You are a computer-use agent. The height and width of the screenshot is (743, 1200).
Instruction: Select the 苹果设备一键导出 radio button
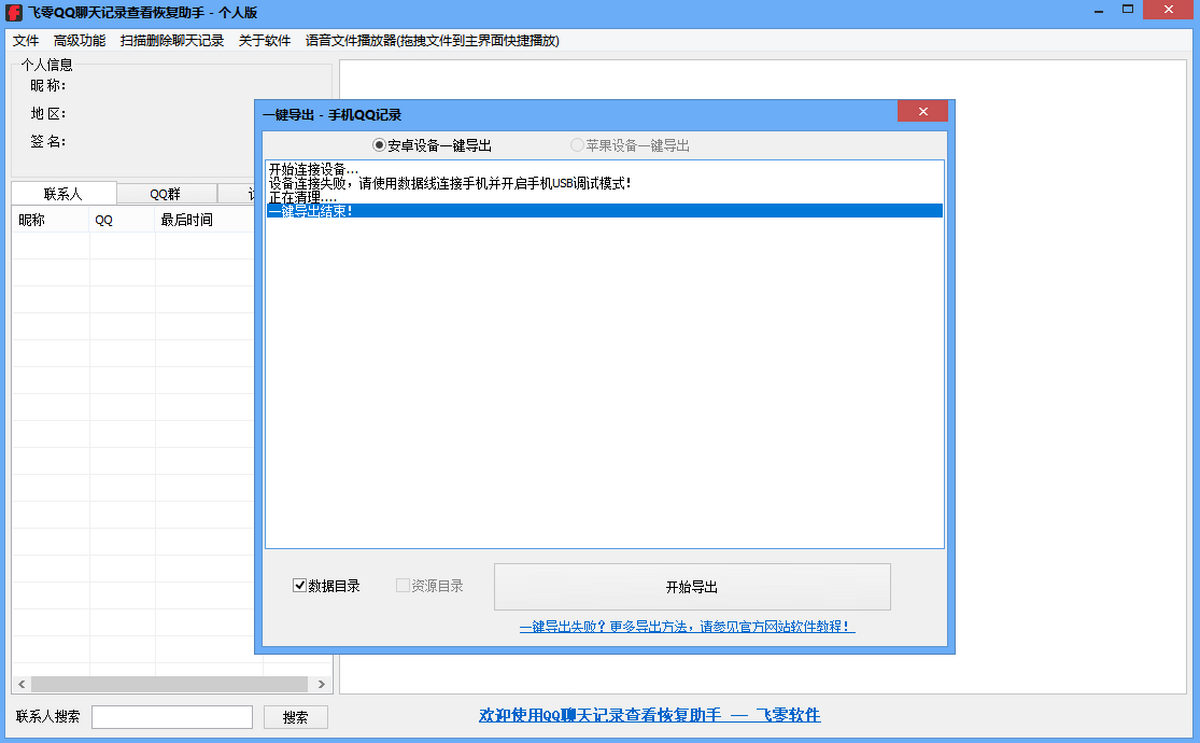tap(630, 145)
